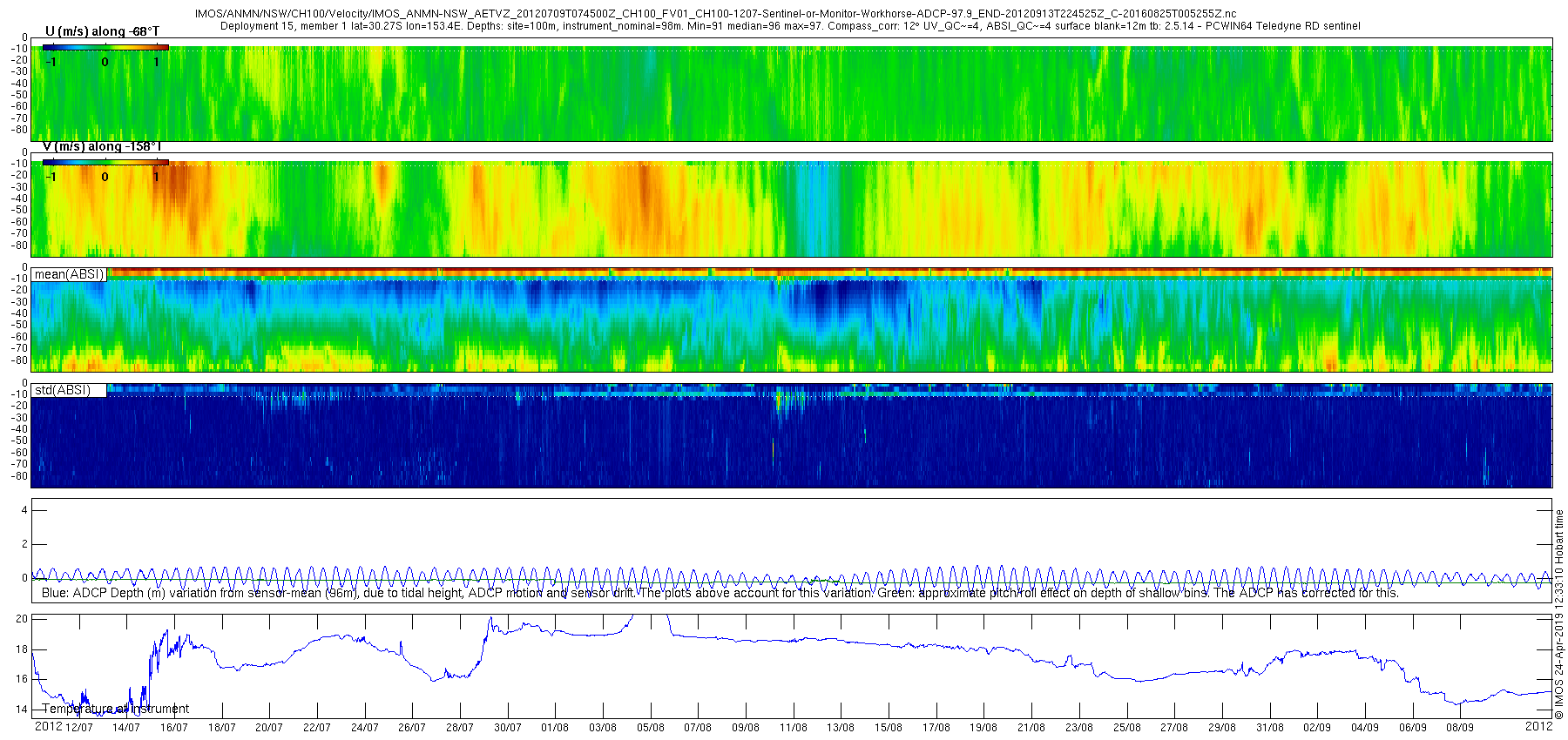1568x740 pixels.
Task: Click the '22/07' date tick label
Action: pos(317,728)
